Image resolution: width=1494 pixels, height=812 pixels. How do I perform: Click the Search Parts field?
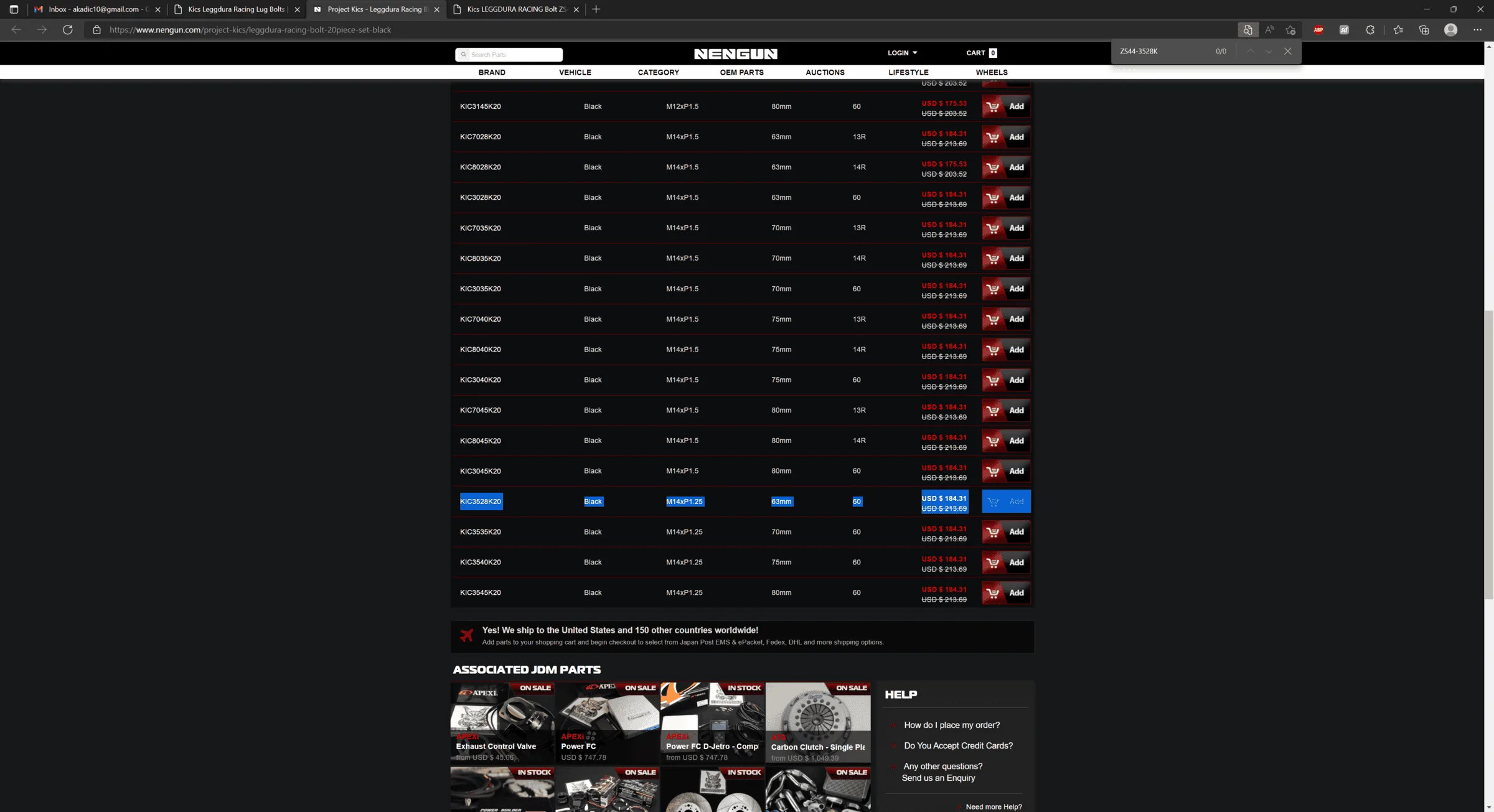pos(509,55)
